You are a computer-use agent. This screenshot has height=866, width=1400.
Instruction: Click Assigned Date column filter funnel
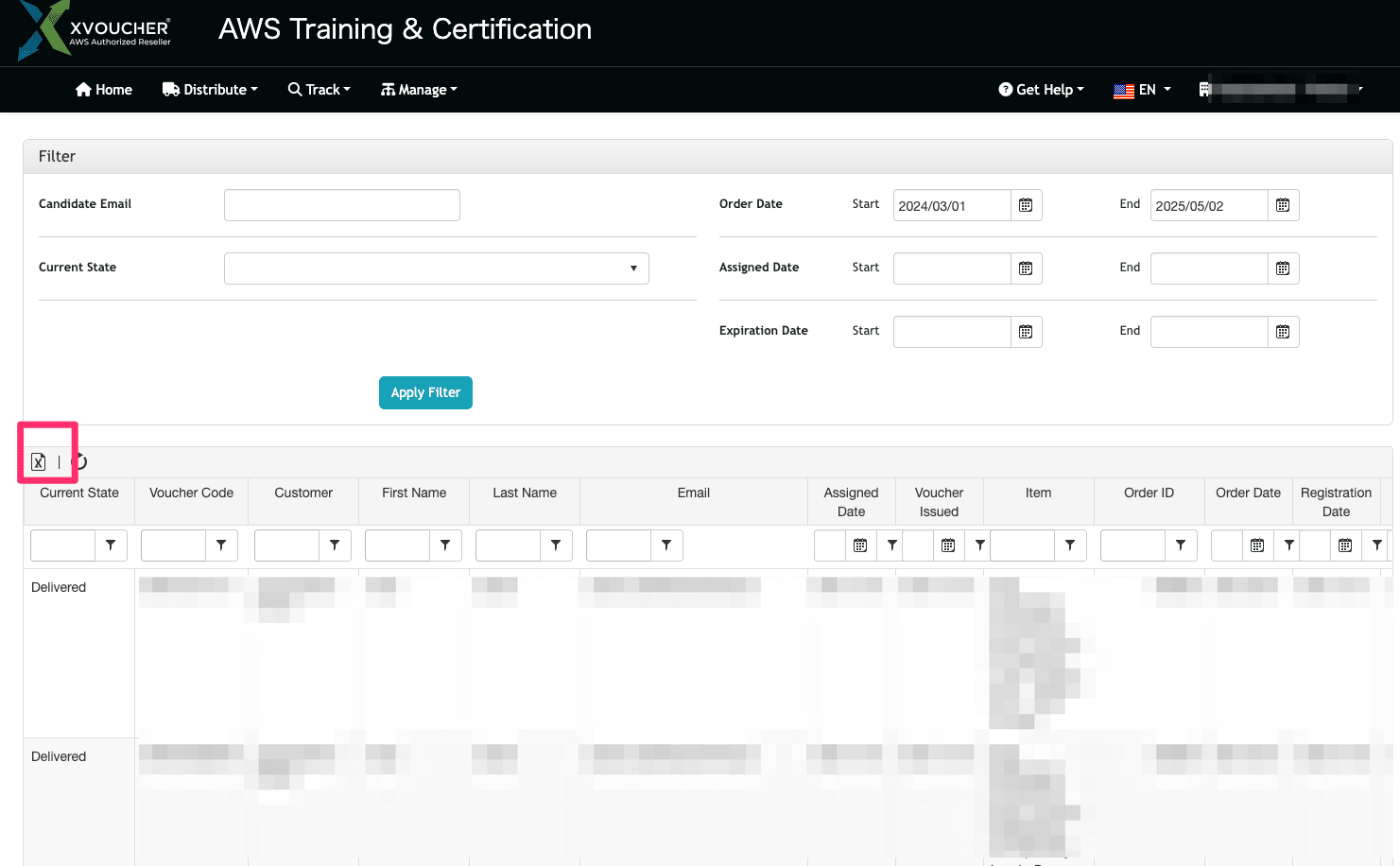[891, 546]
